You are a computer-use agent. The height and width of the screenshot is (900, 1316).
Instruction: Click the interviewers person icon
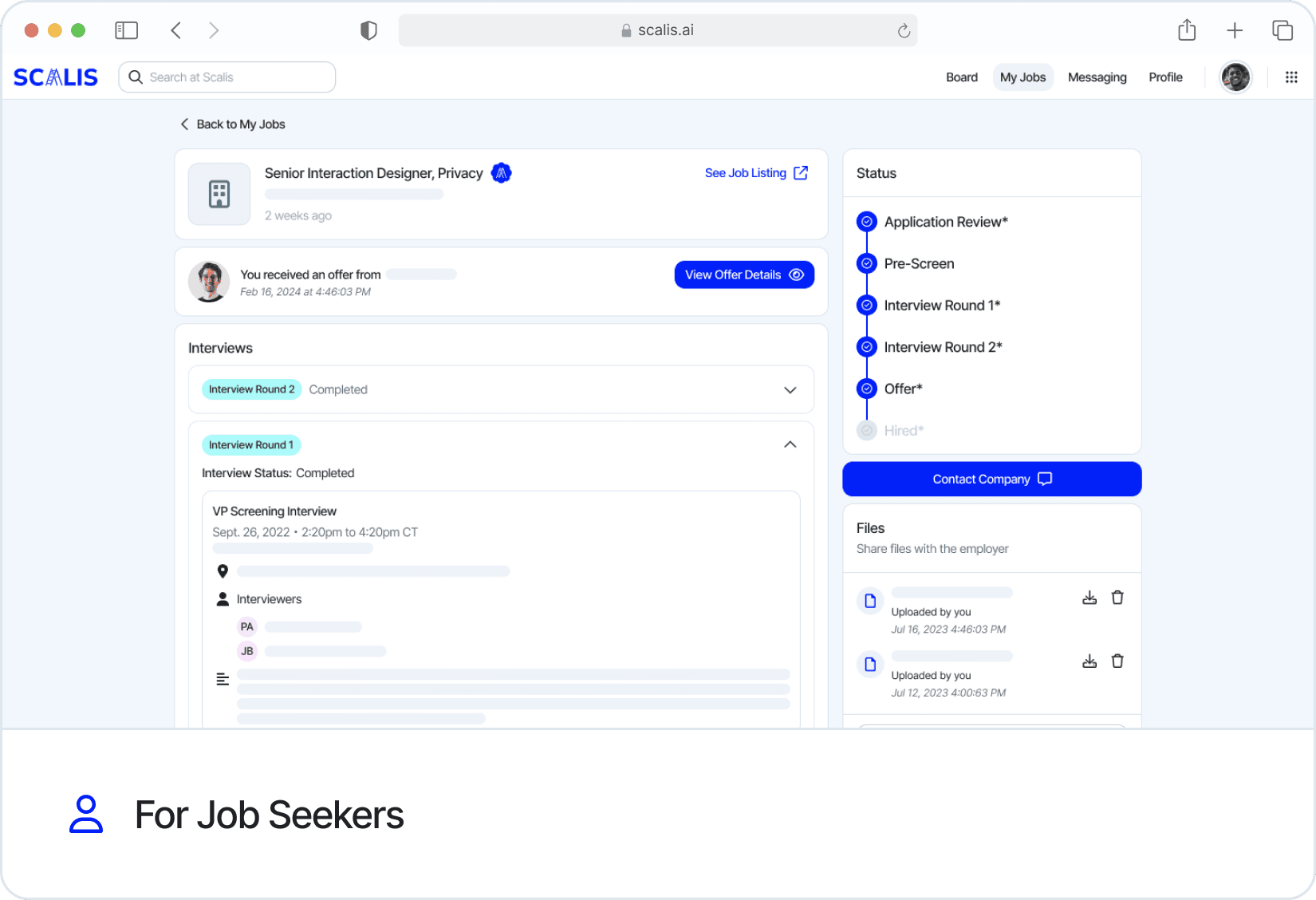[222, 598]
